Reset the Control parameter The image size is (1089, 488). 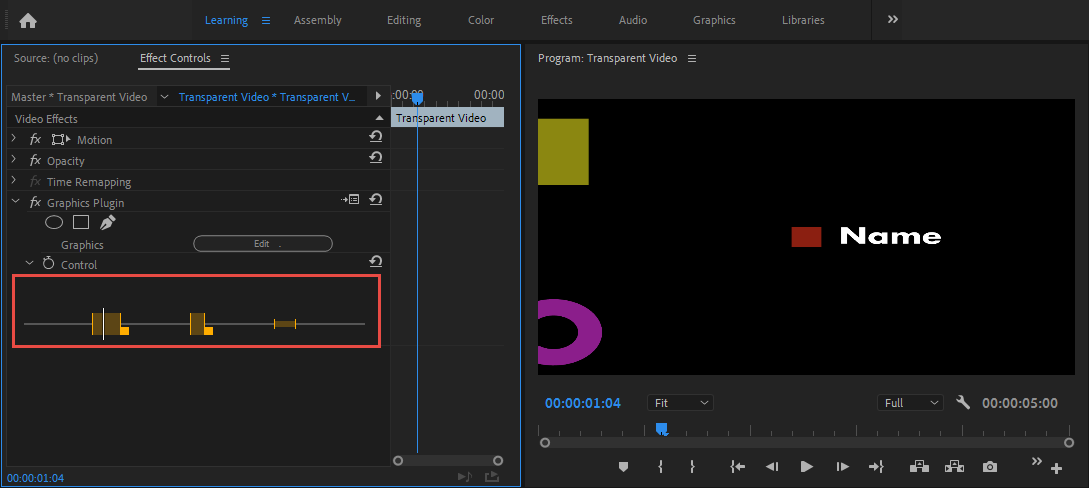376,261
